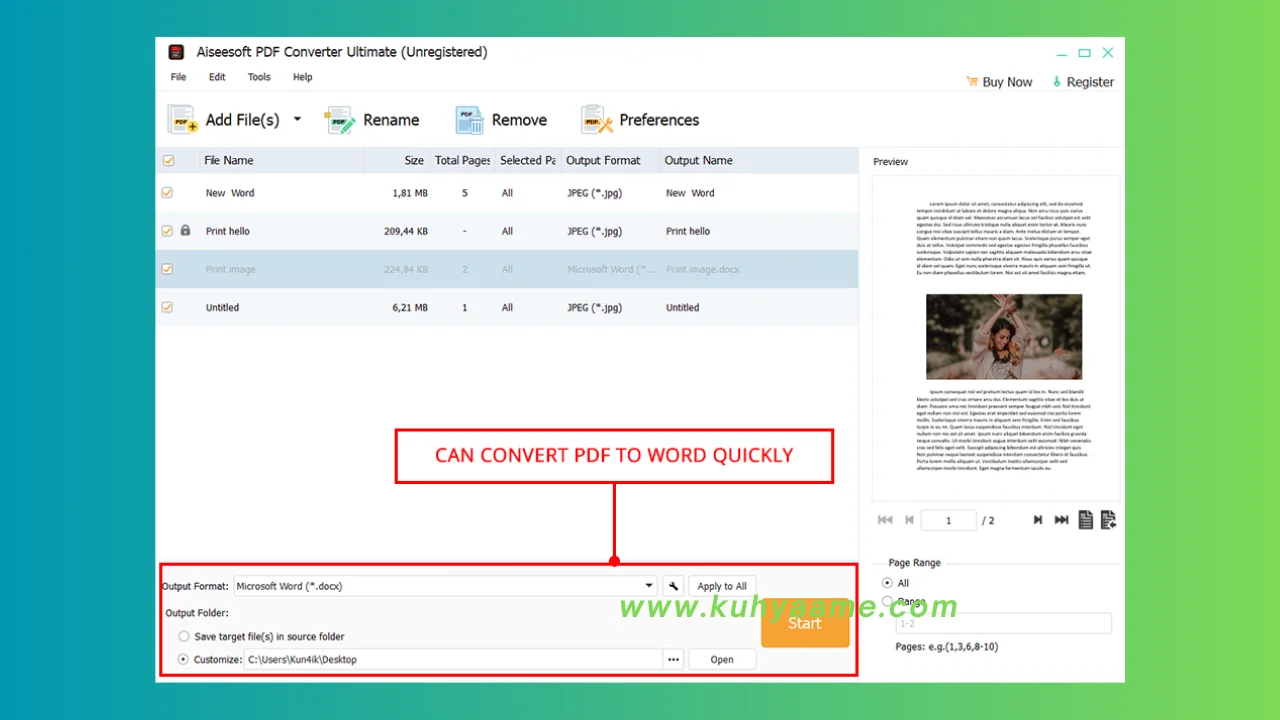Click the Register link
The image size is (1280, 720).
coord(1090,82)
